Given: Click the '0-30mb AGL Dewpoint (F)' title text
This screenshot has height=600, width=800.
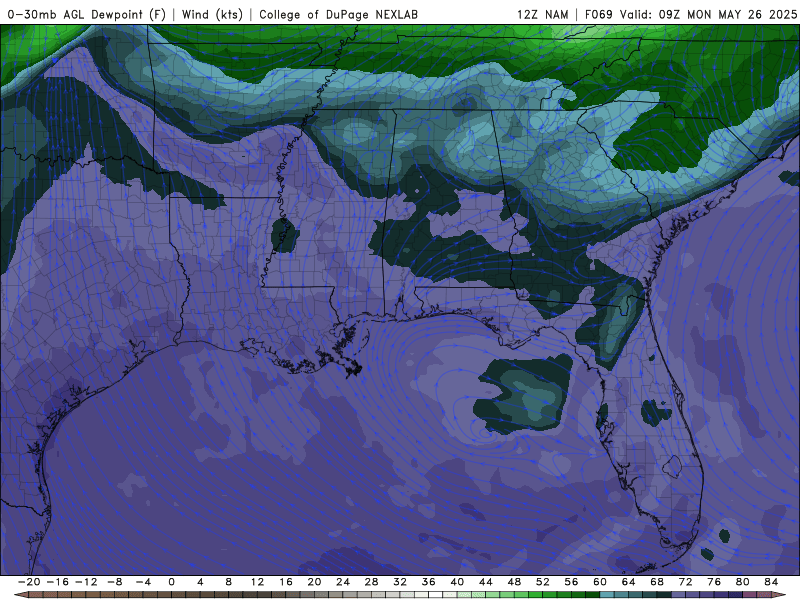Looking at the screenshot, I should pos(87,14).
